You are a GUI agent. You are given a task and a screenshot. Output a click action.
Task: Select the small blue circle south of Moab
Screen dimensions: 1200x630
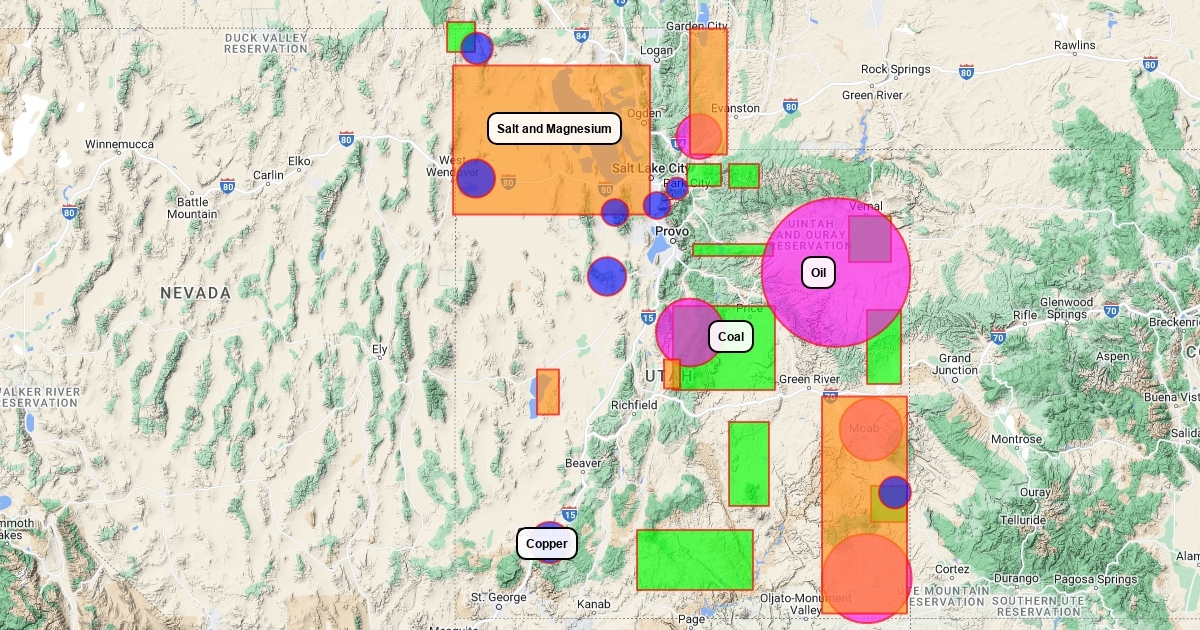click(x=894, y=492)
